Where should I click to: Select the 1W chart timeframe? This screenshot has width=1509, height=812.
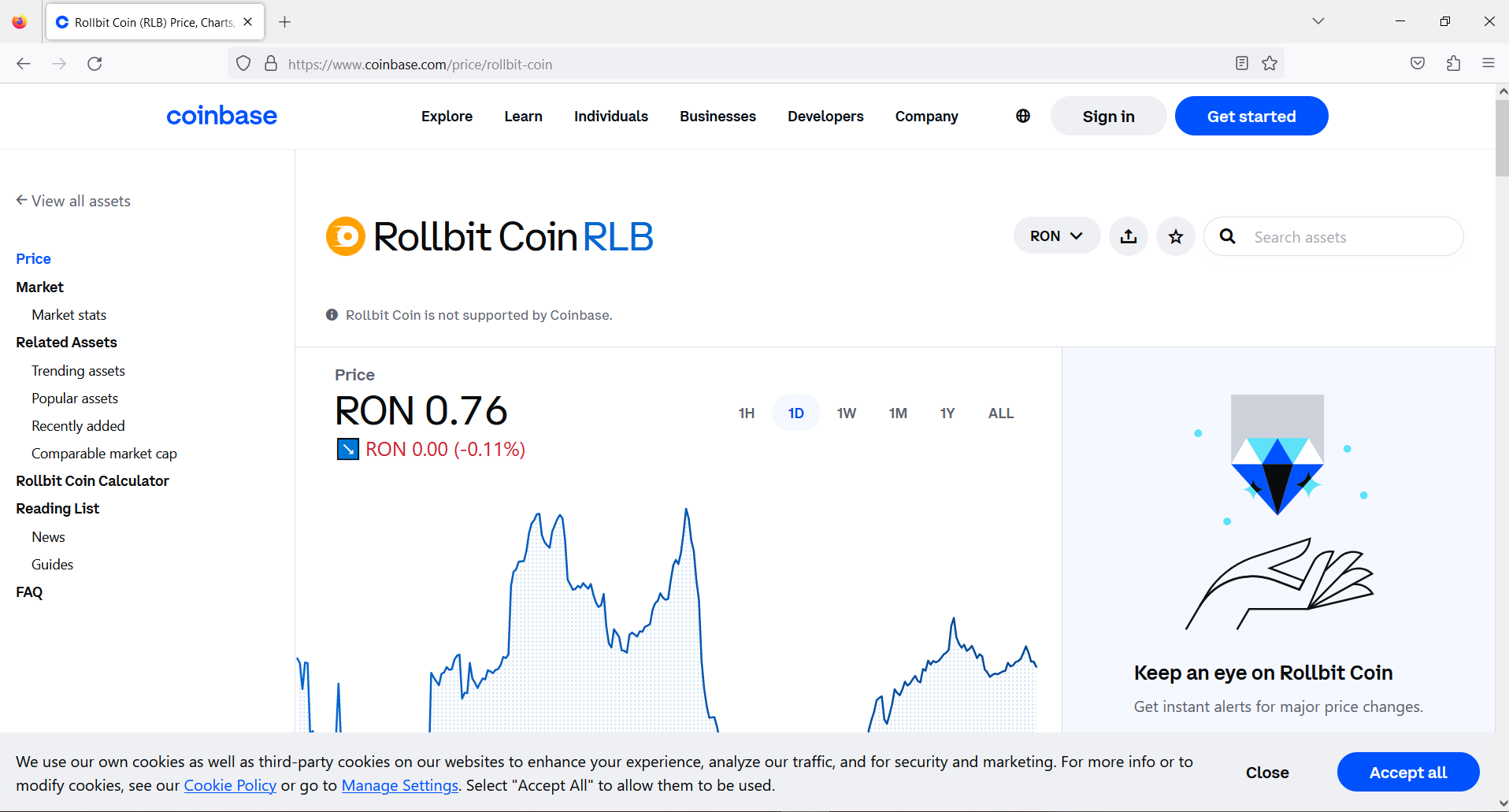pos(847,413)
